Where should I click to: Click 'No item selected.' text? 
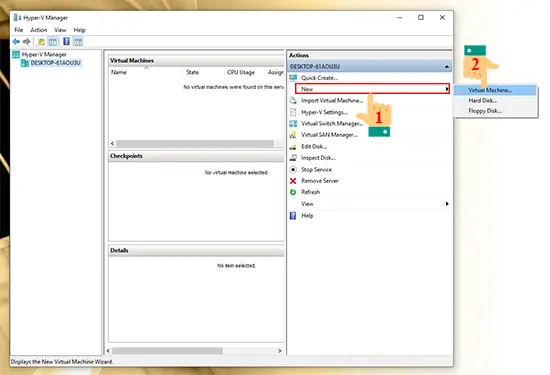click(236, 266)
